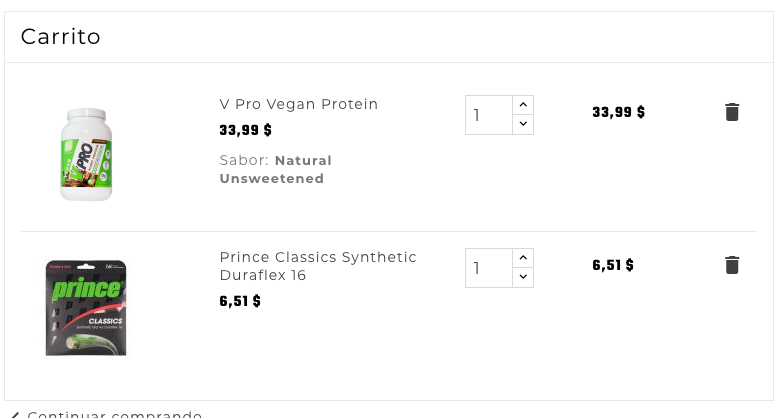Click the V Pro line total beside the trash icon
Image resolution: width=784 pixels, height=418 pixels.
pos(618,112)
